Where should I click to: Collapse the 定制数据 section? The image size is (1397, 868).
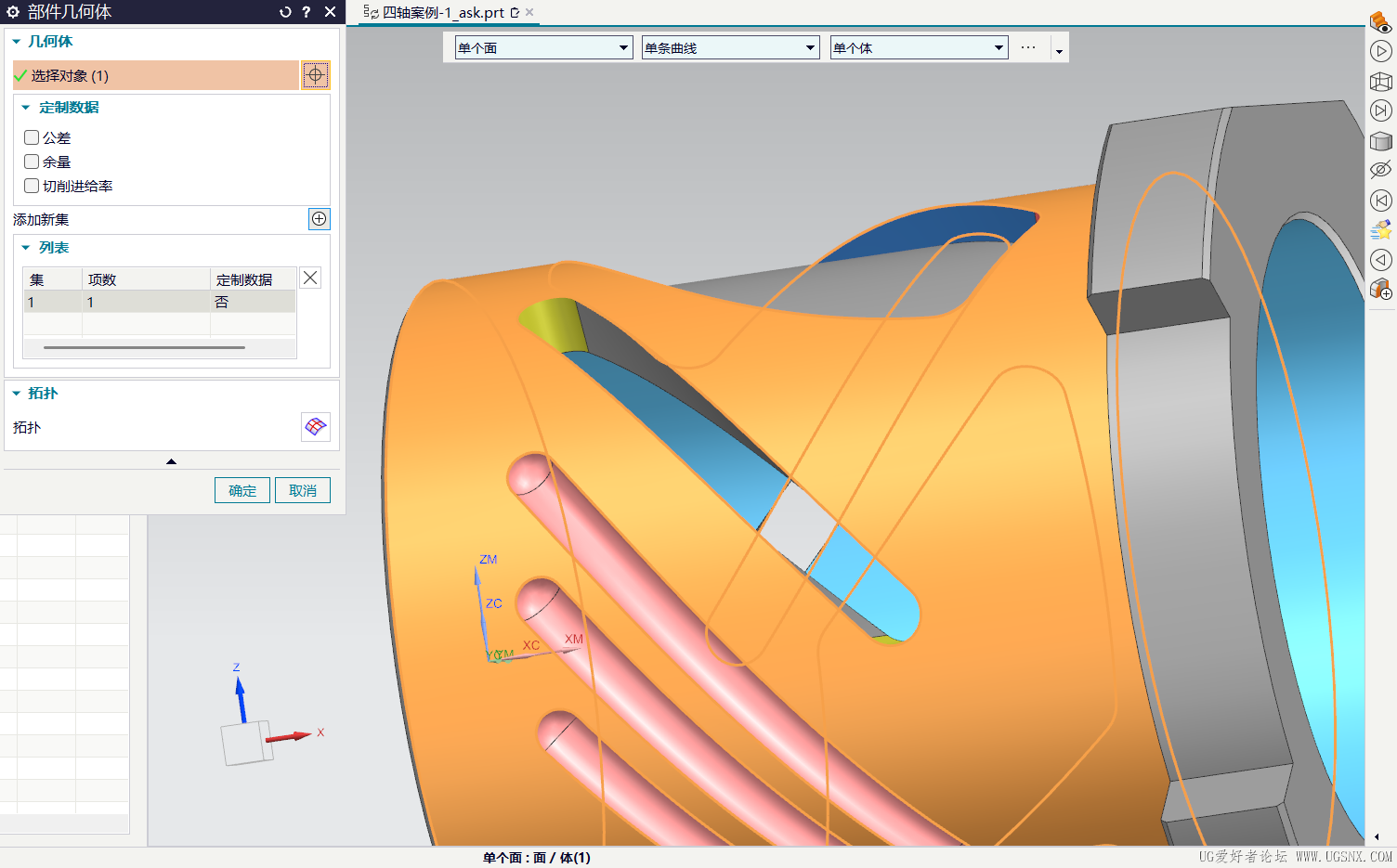coord(26,108)
